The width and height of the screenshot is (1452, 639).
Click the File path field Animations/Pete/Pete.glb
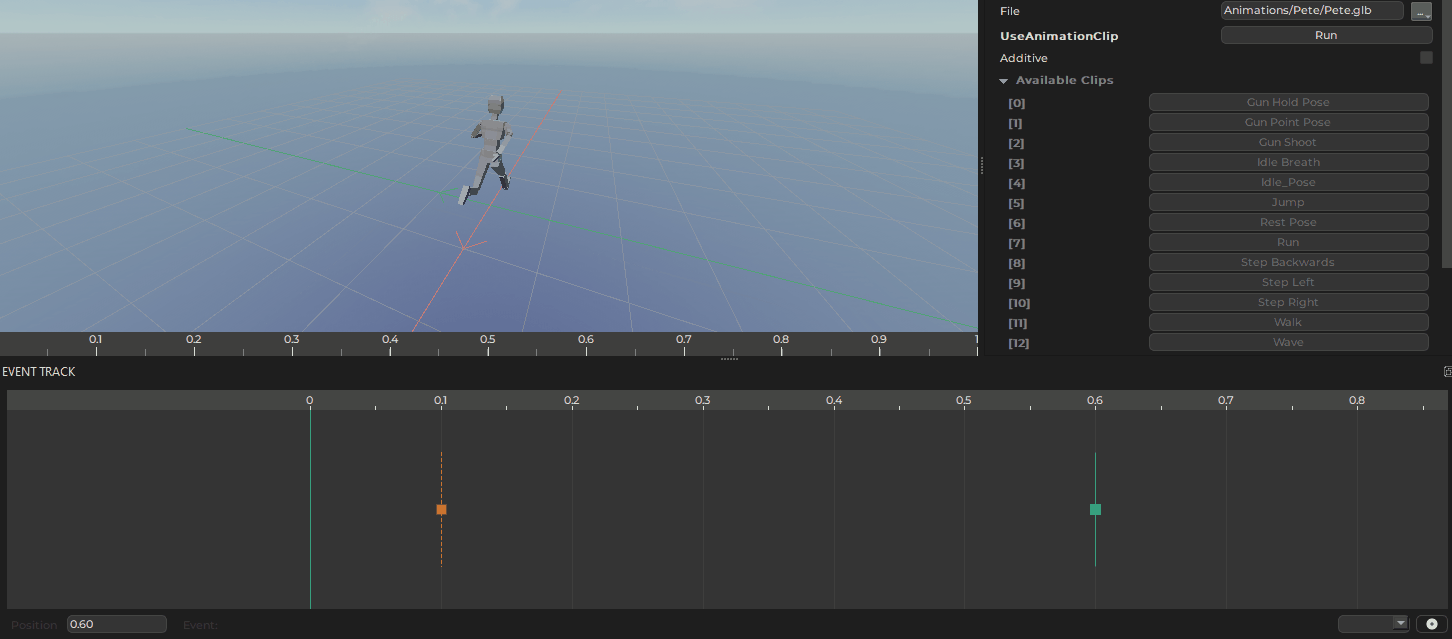click(x=1312, y=11)
